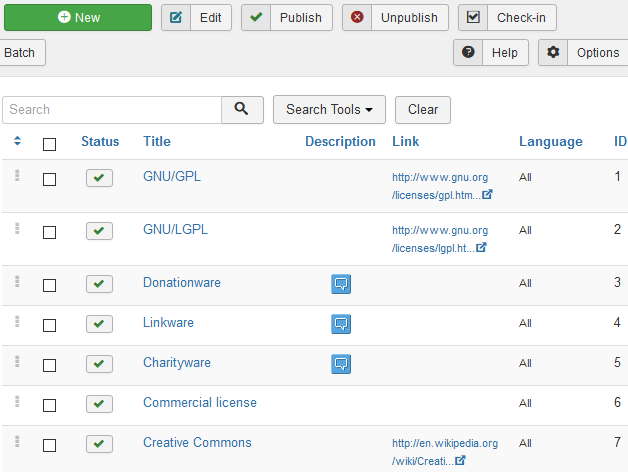The image size is (628, 472).
Task: Open the GNU/LGPL license title
Action: coord(175,229)
